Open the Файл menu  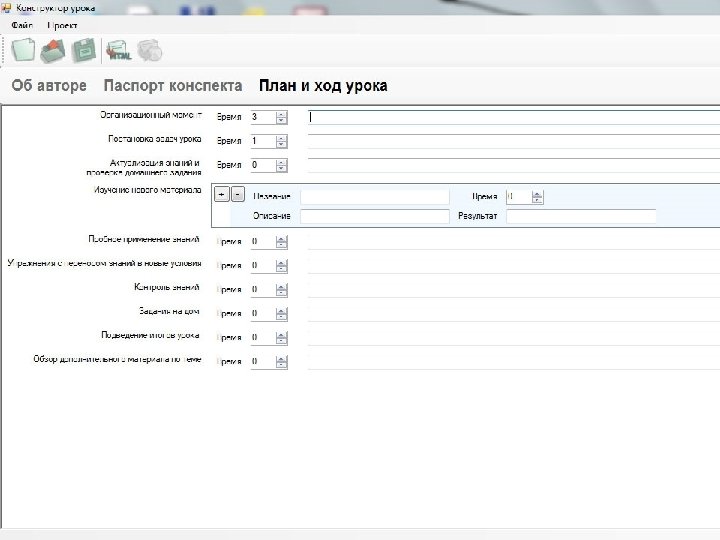click(22, 25)
